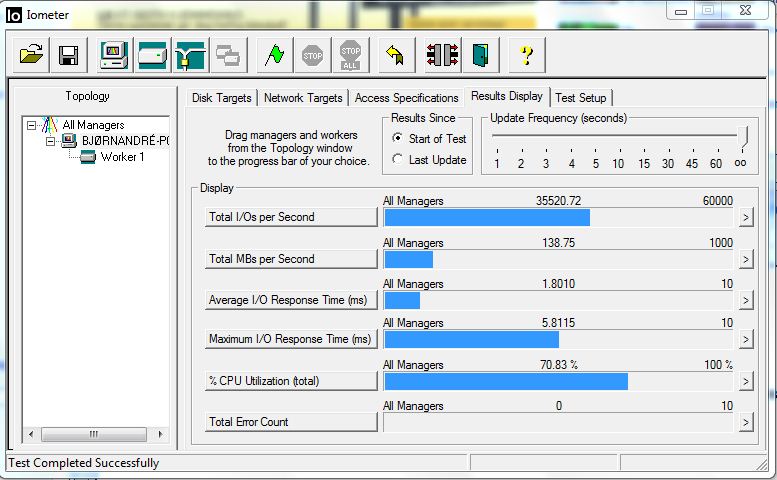777x480 pixels.
Task: Click Topology scrollbar left arrow
Action: click(31, 434)
